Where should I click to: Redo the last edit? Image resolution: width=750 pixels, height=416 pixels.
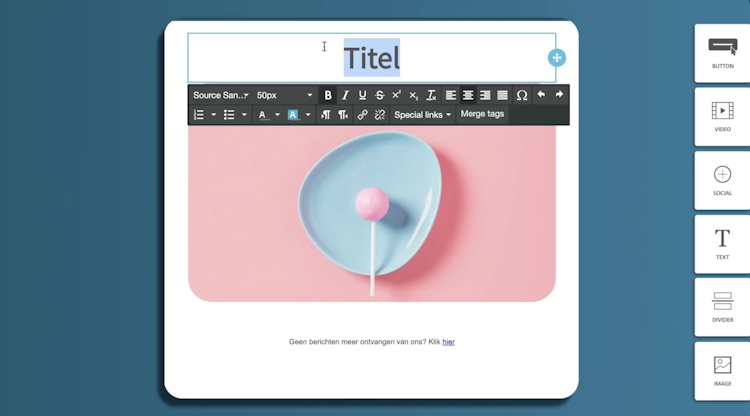point(559,95)
